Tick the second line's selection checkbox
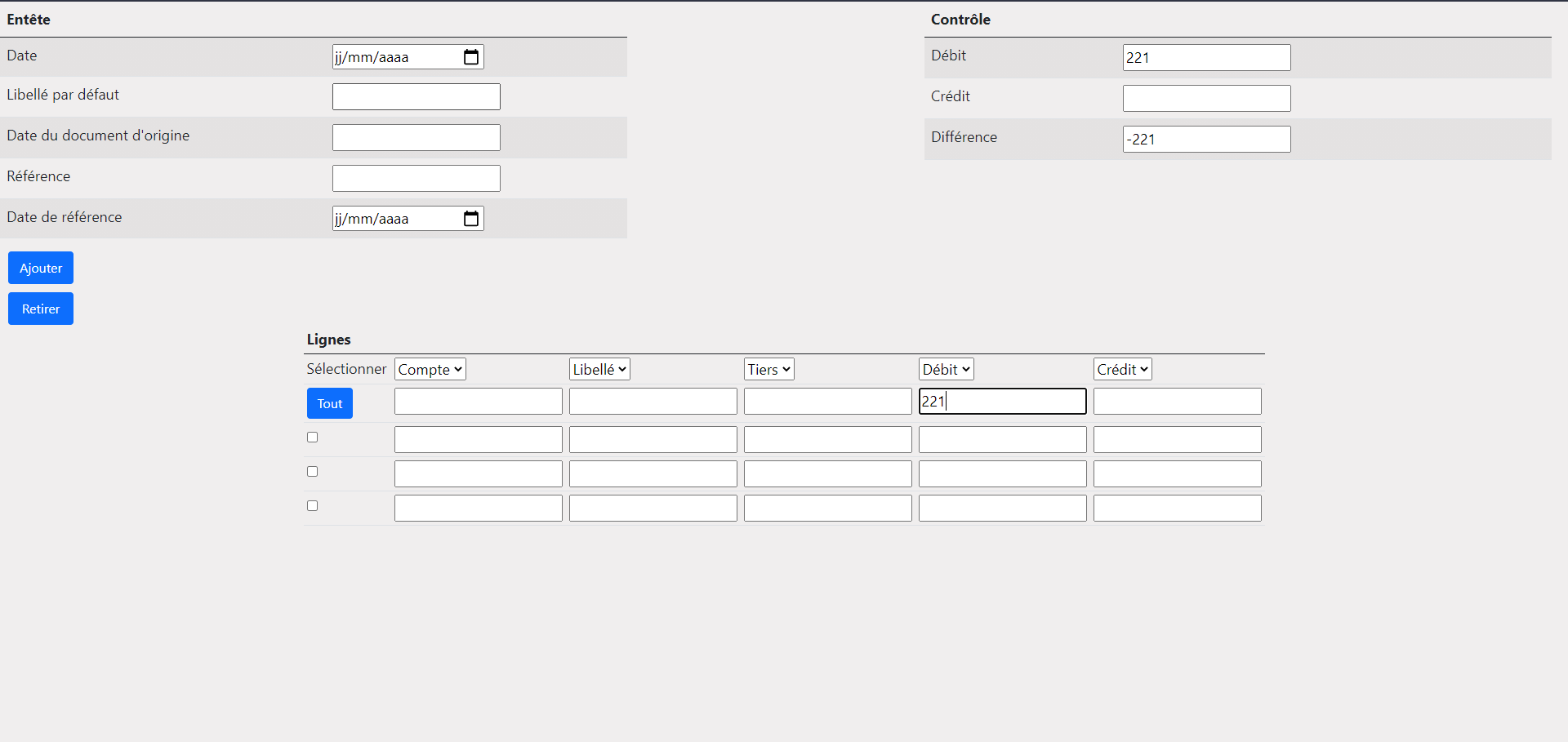 point(312,472)
